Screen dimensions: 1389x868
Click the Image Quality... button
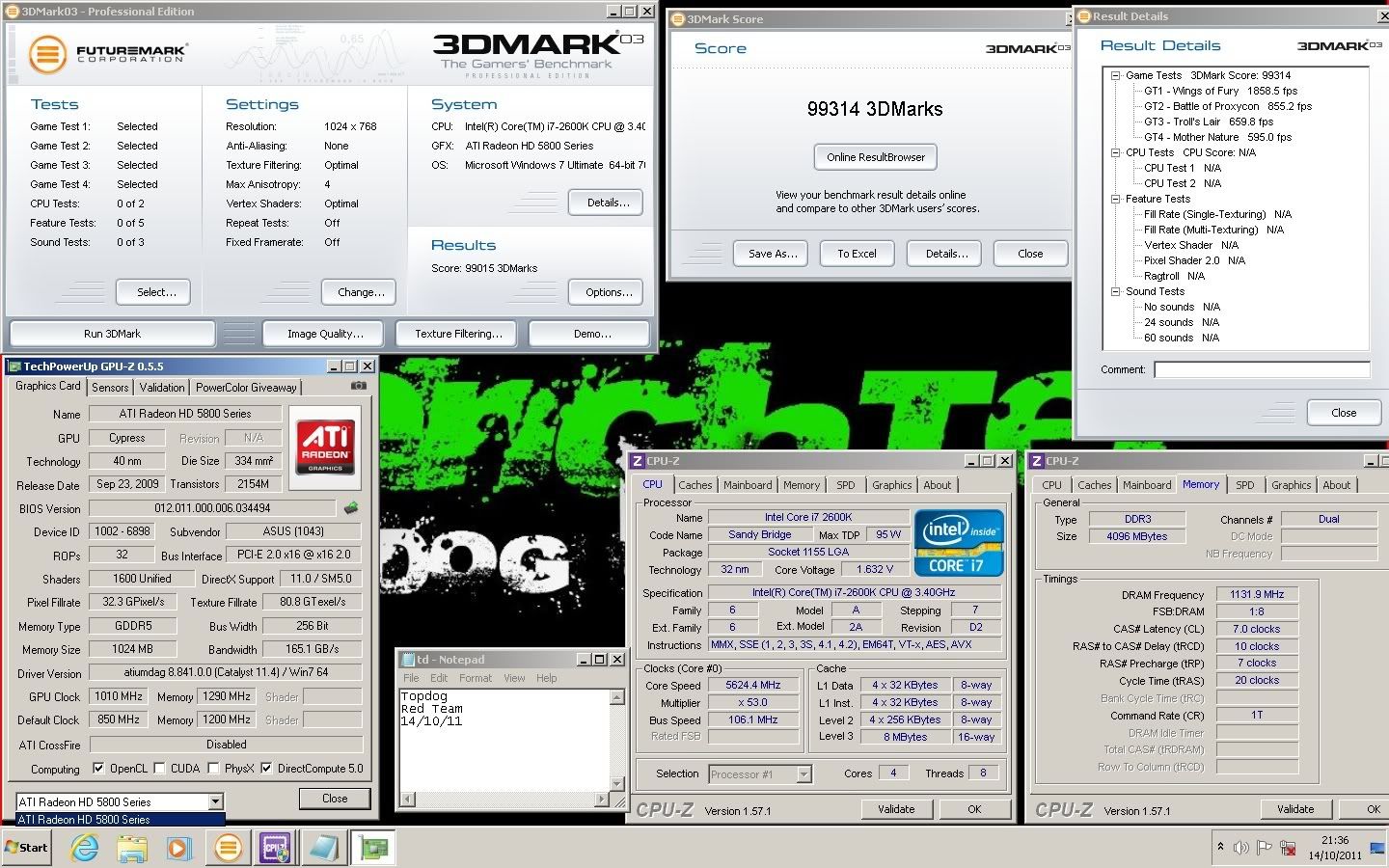click(x=325, y=334)
